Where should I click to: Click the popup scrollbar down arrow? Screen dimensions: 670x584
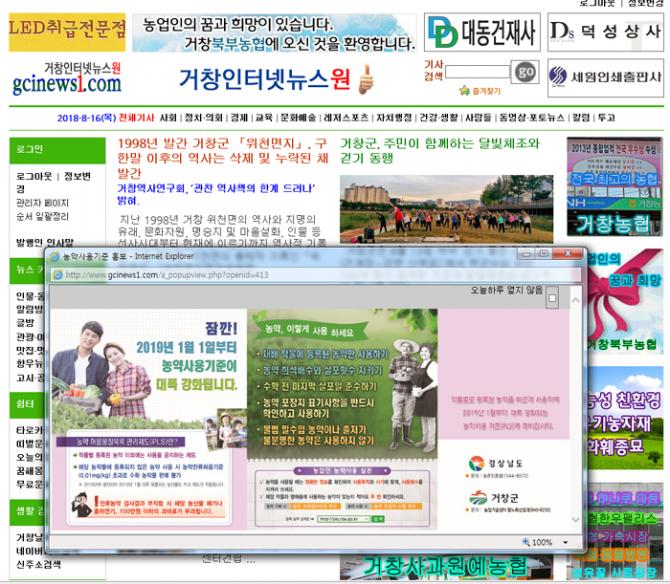(x=576, y=519)
